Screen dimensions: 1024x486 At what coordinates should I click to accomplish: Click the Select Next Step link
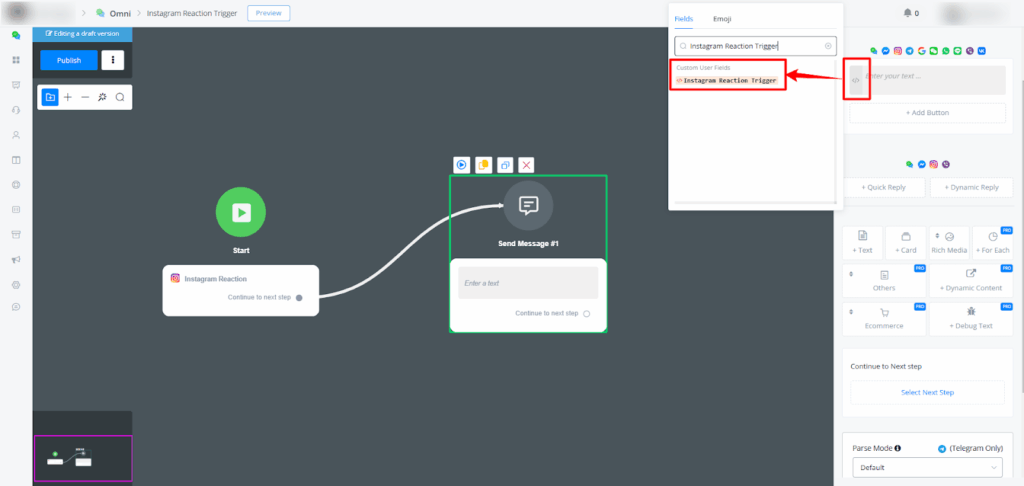927,392
